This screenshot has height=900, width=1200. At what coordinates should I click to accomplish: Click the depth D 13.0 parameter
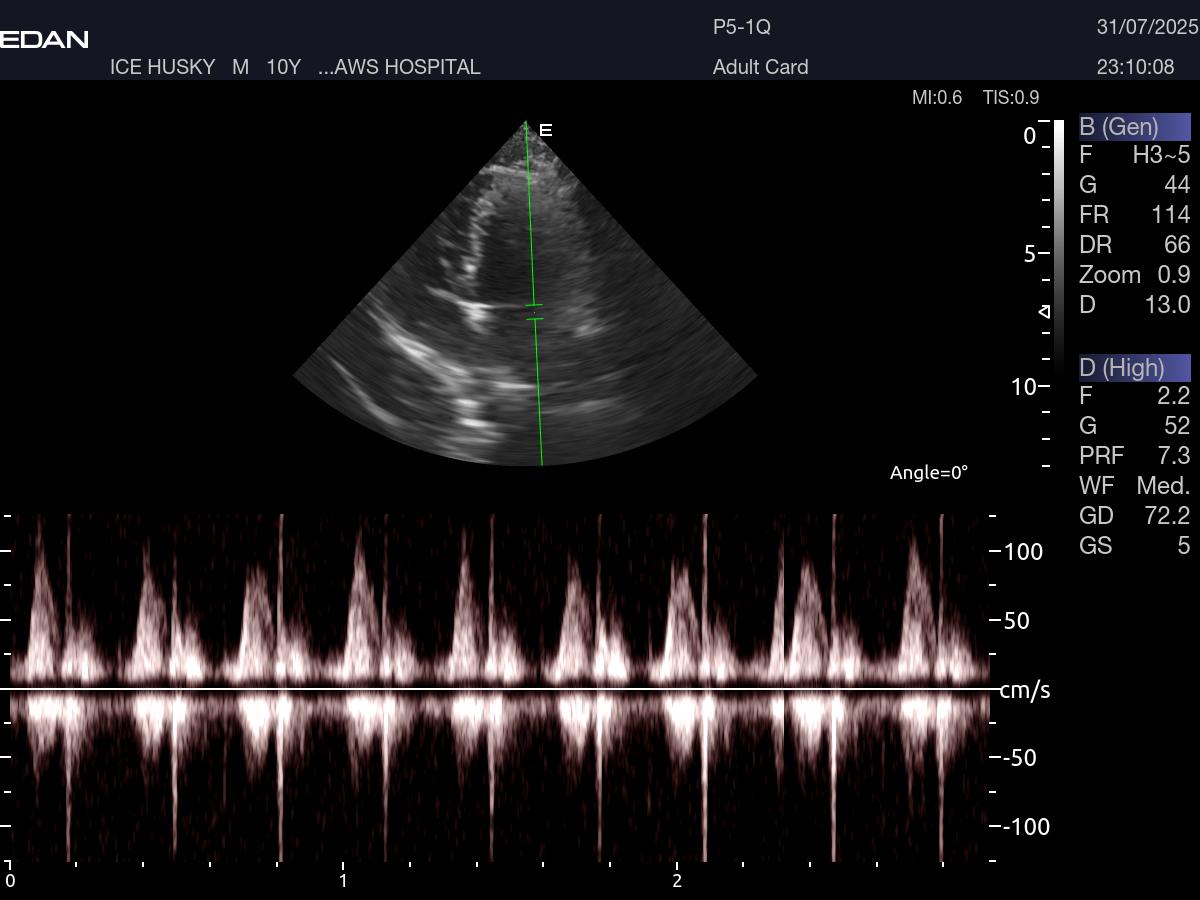[x=1134, y=305]
